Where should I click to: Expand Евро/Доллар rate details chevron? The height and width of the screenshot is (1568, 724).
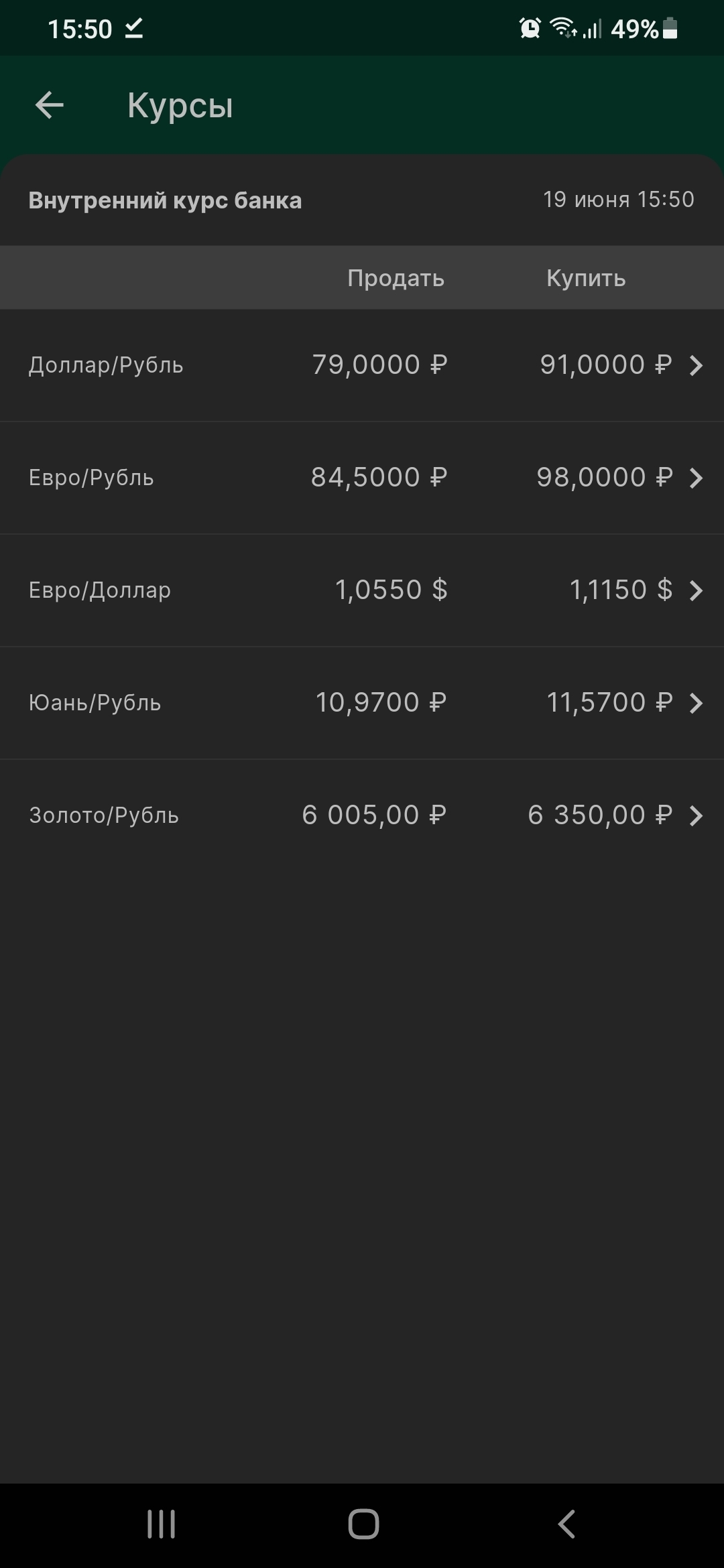coord(696,590)
